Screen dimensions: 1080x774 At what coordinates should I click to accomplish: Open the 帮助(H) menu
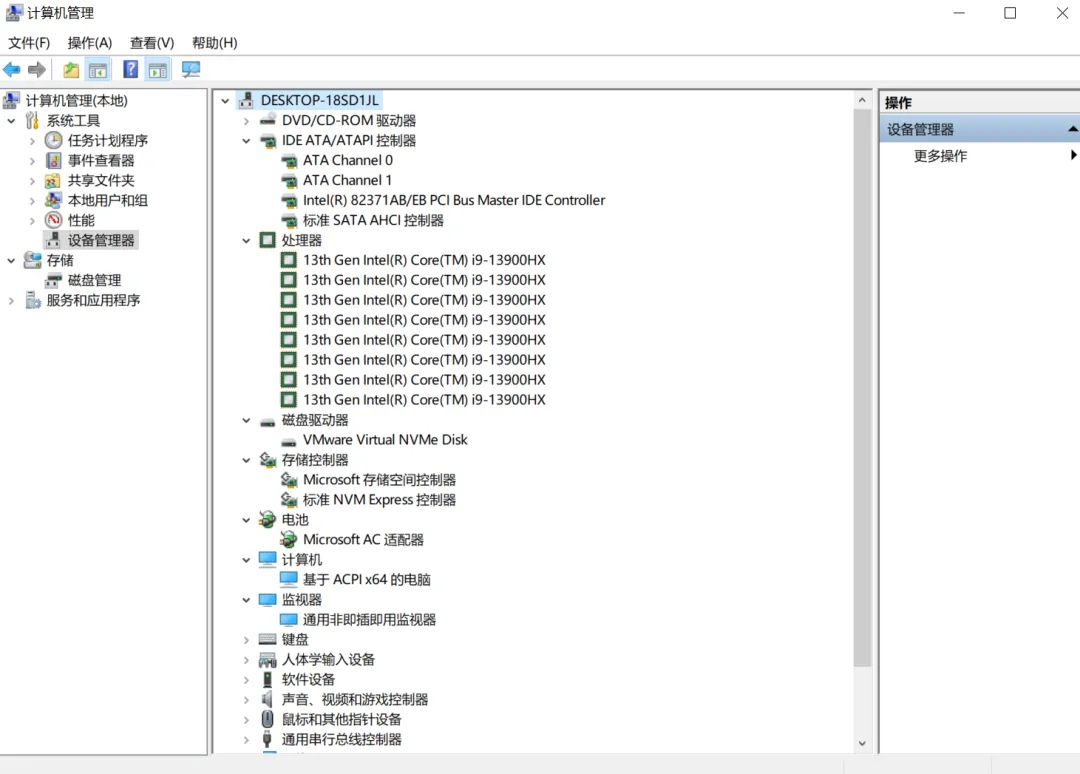click(215, 43)
